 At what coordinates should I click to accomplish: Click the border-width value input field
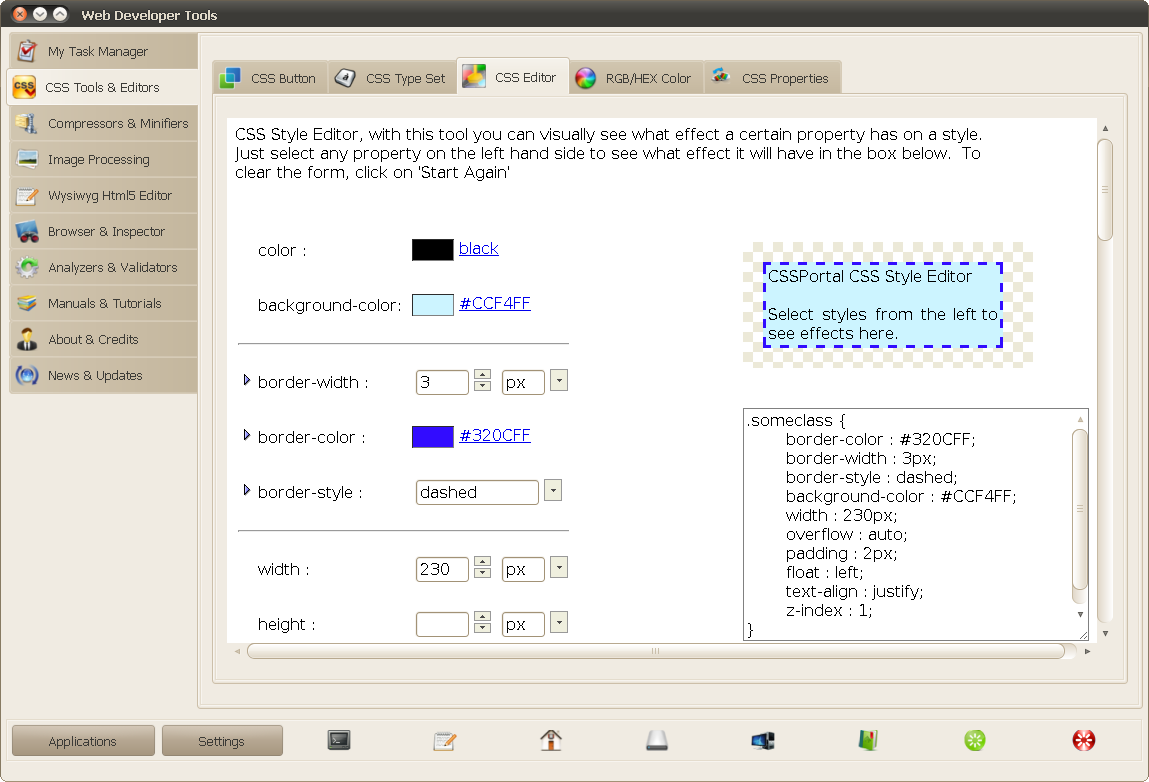coord(442,383)
